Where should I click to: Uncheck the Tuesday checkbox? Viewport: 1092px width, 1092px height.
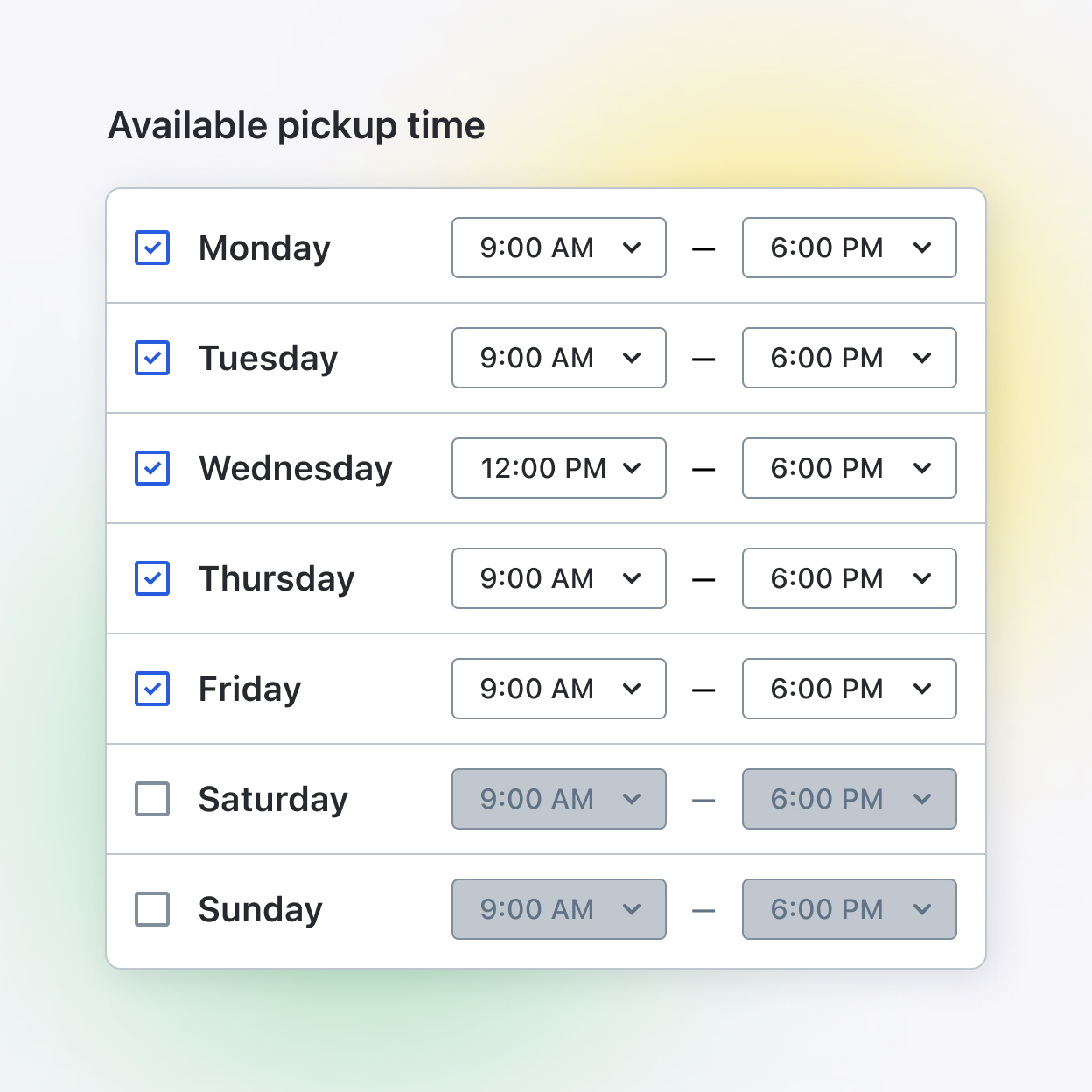(x=152, y=358)
